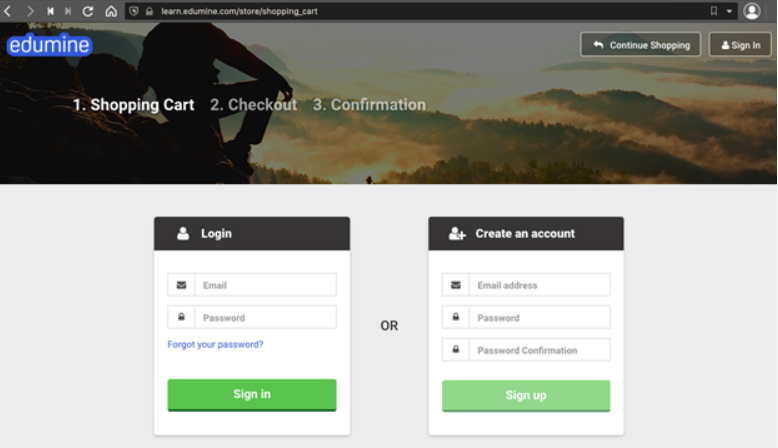Click the rewind icon in the browser toolbar
Screen dimensions: 778x448
coord(50,11)
